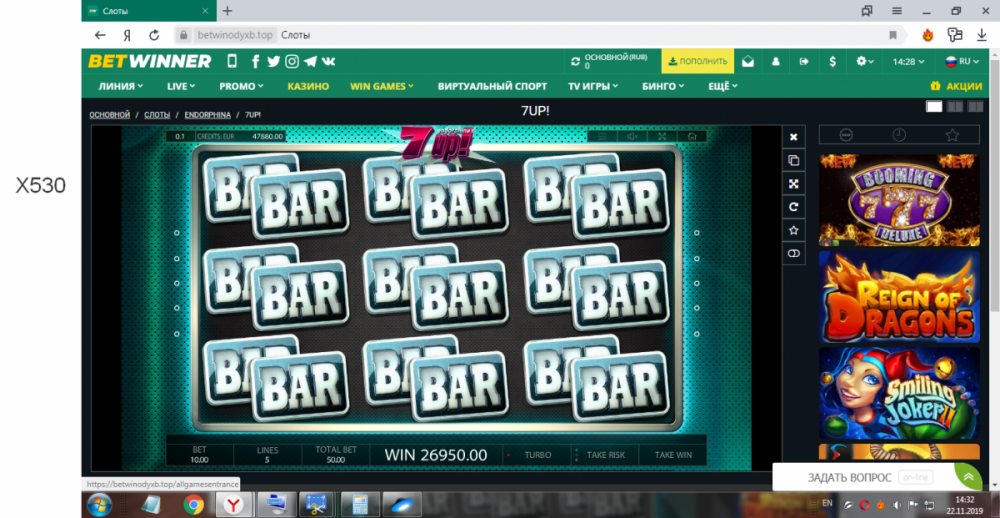The image size is (1000, 518).
Task: Open the Telegram social link
Action: [310, 61]
